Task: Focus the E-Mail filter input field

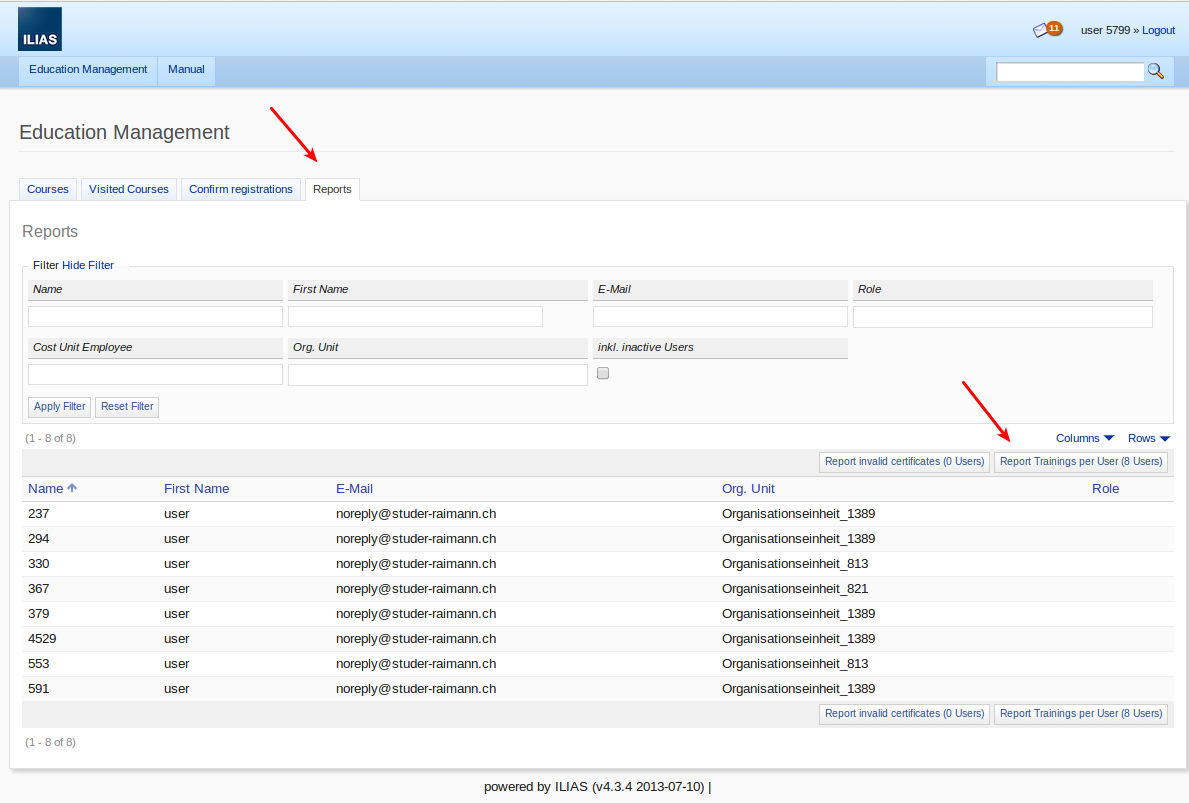Action: coord(720,317)
